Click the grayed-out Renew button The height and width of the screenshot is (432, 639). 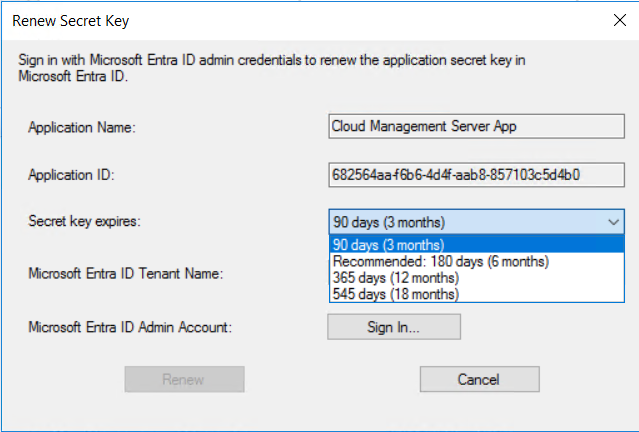185,379
